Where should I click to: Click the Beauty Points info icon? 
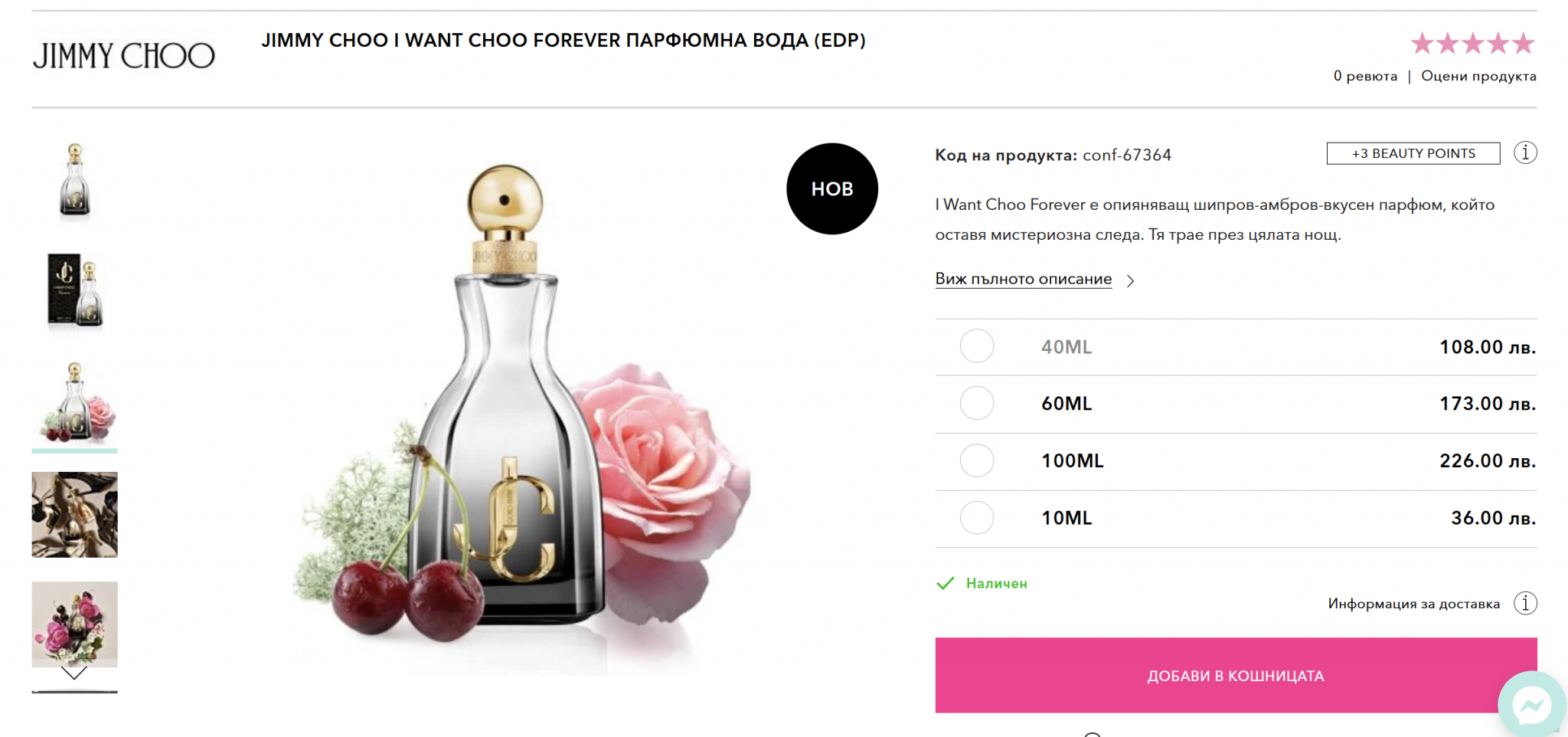click(x=1525, y=152)
